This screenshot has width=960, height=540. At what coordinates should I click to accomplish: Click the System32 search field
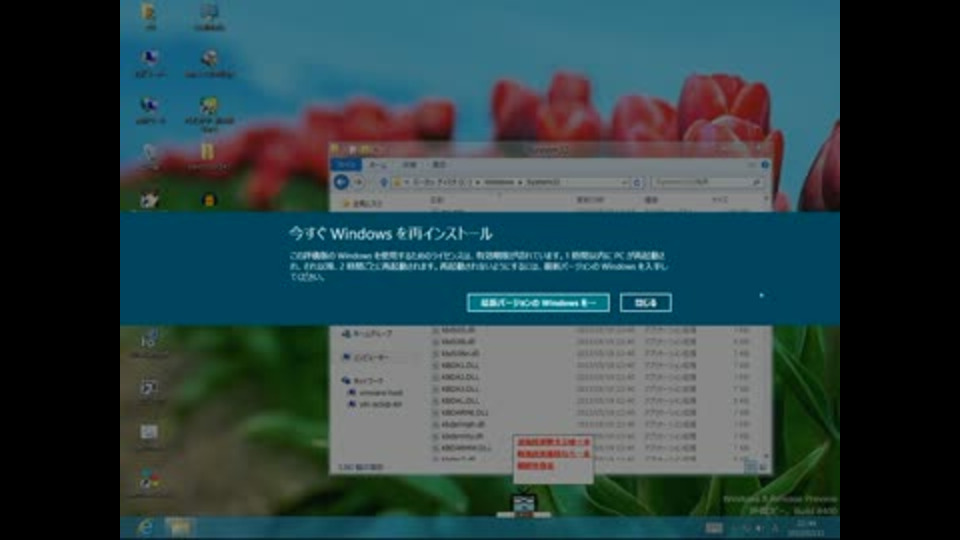[707, 182]
